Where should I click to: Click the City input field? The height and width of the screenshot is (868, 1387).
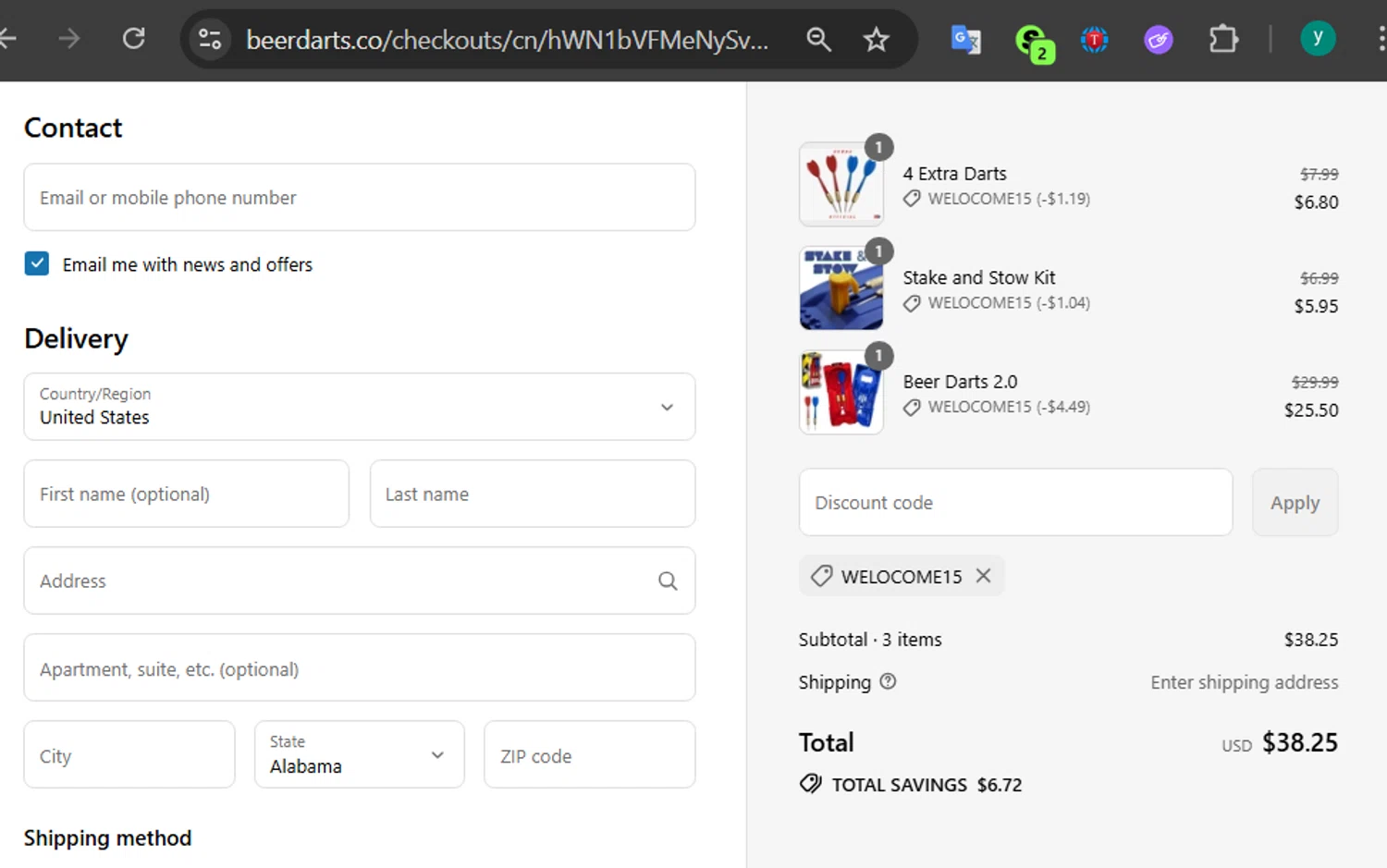click(129, 754)
